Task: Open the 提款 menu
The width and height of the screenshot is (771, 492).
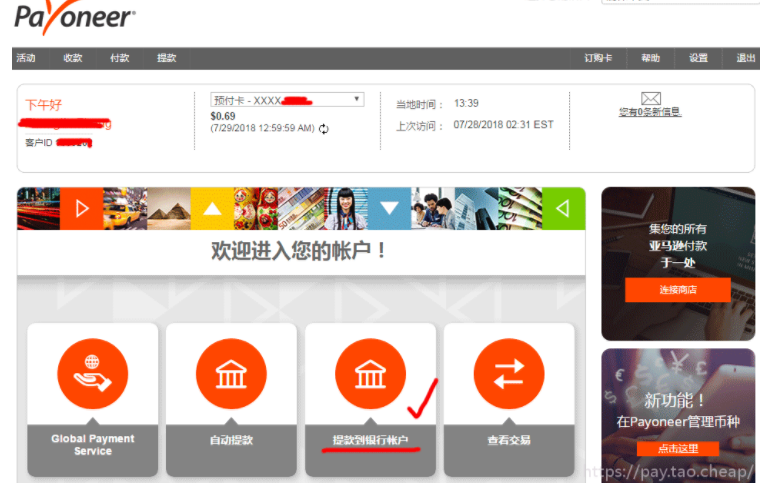Action: [x=166, y=58]
